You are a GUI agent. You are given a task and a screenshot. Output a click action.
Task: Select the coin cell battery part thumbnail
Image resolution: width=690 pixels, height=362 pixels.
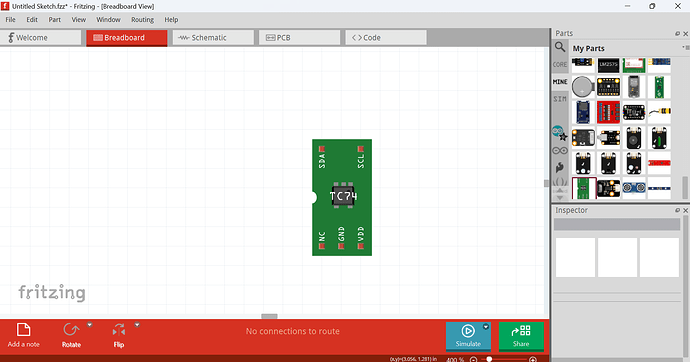[x=583, y=87]
